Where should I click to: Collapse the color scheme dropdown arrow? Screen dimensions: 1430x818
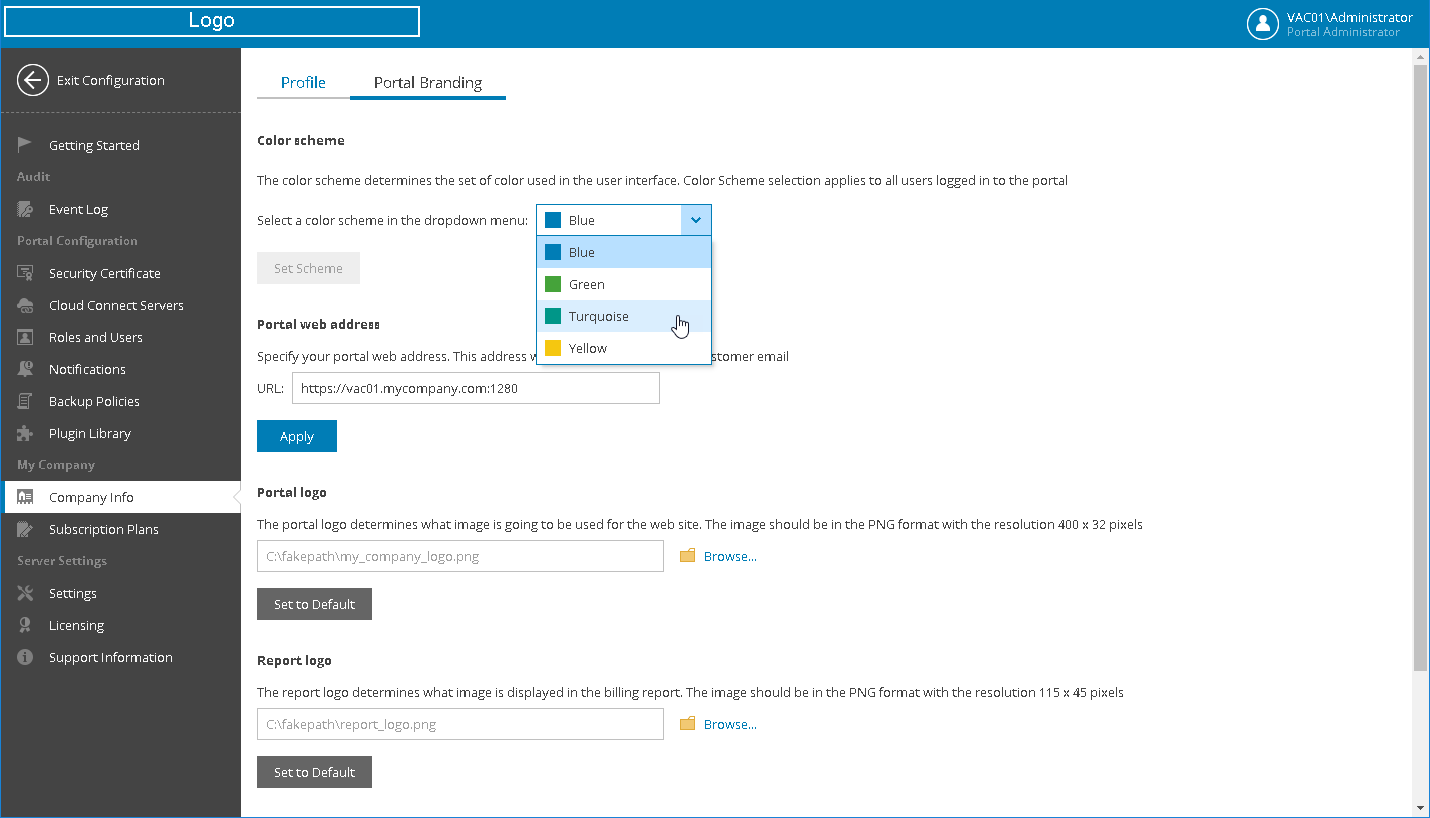(696, 220)
